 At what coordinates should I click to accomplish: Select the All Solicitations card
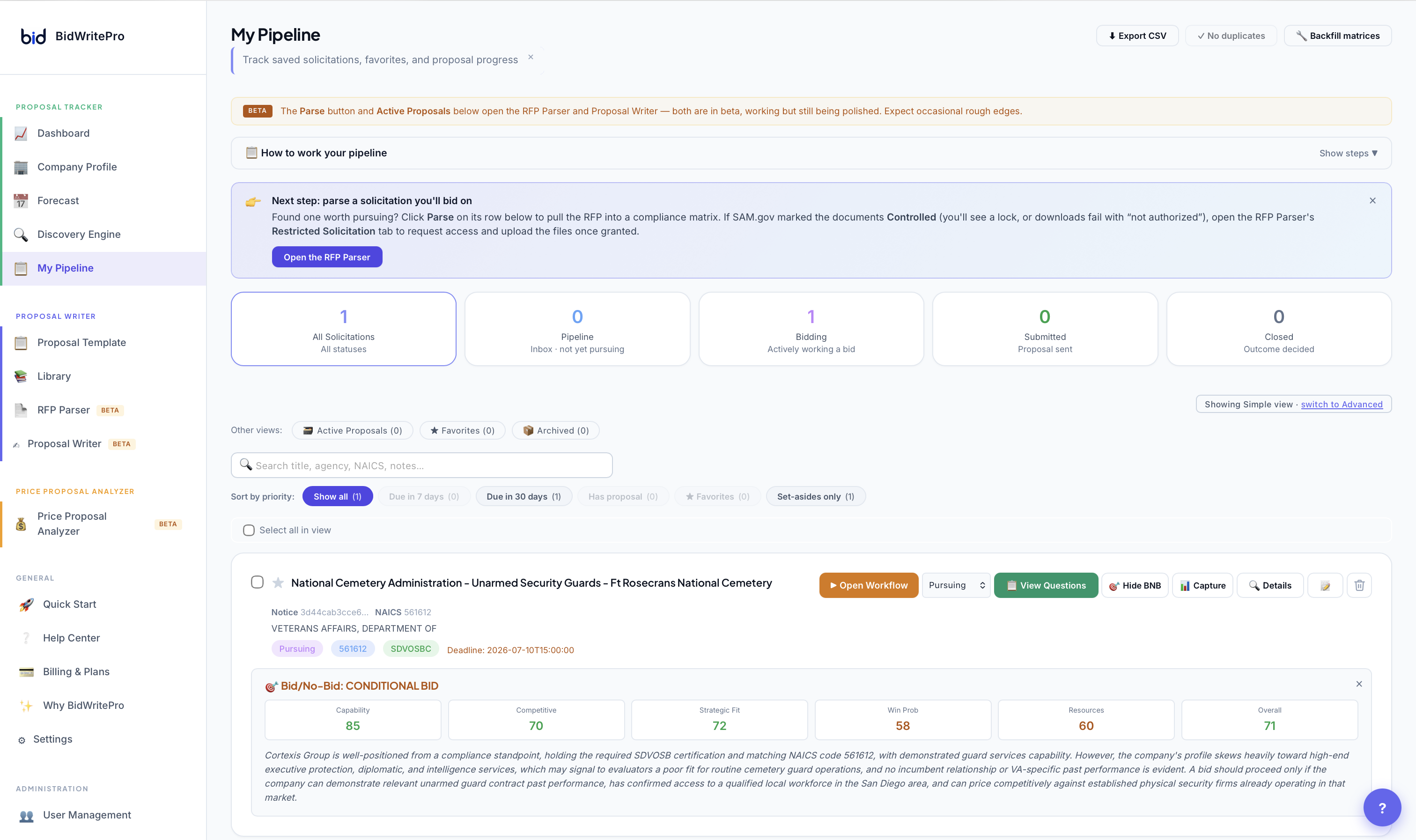(344, 329)
